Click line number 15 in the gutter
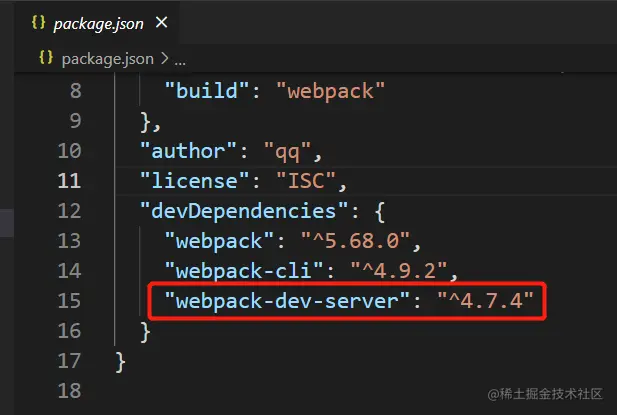Viewport: 617px width, 415px height. (x=69, y=301)
